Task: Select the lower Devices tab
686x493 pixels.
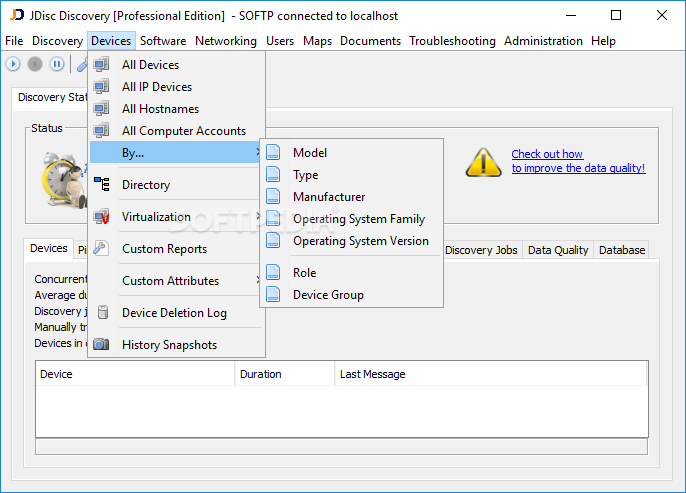Action: tap(49, 248)
